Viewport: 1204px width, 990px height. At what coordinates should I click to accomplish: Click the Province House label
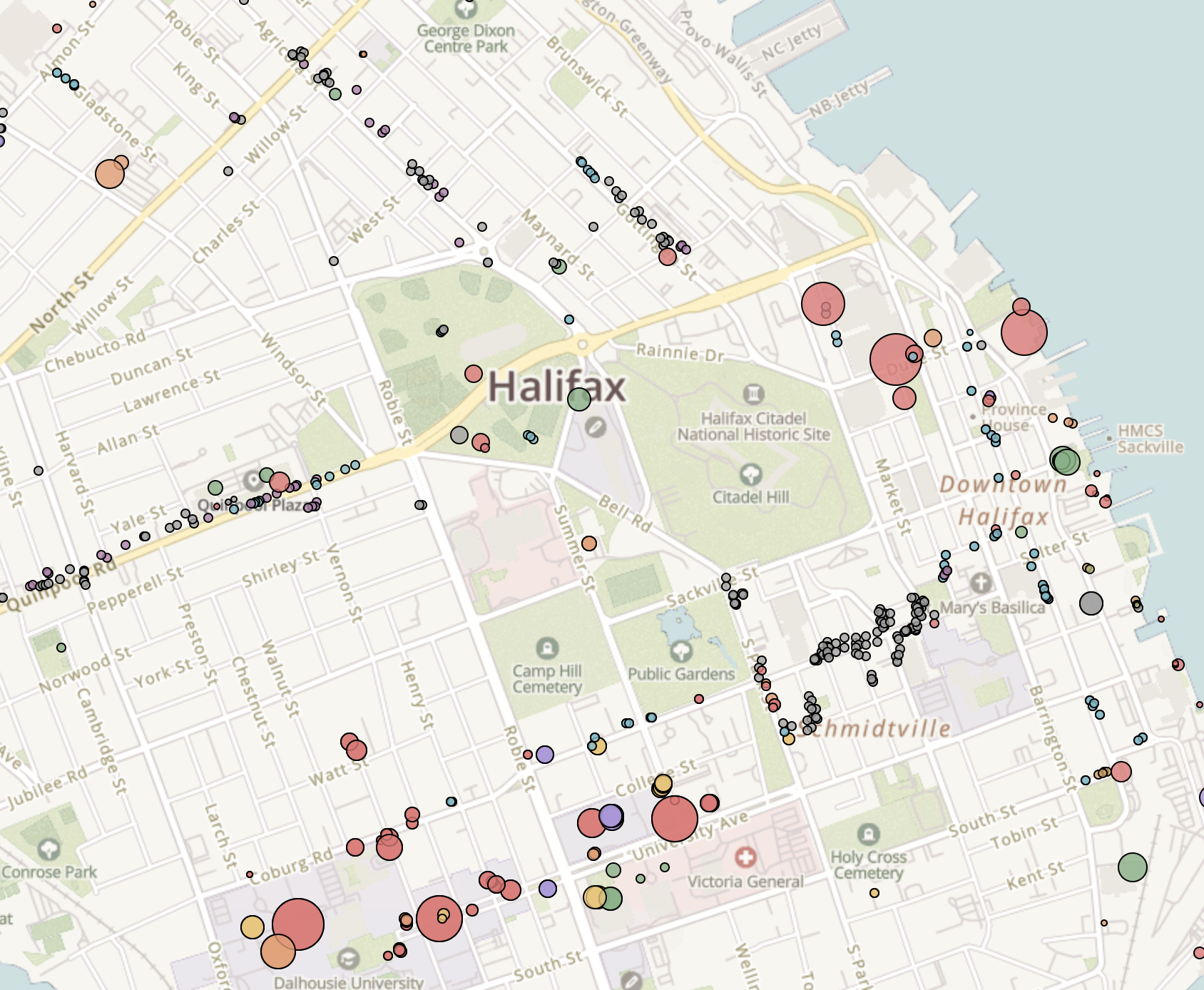click(1011, 417)
